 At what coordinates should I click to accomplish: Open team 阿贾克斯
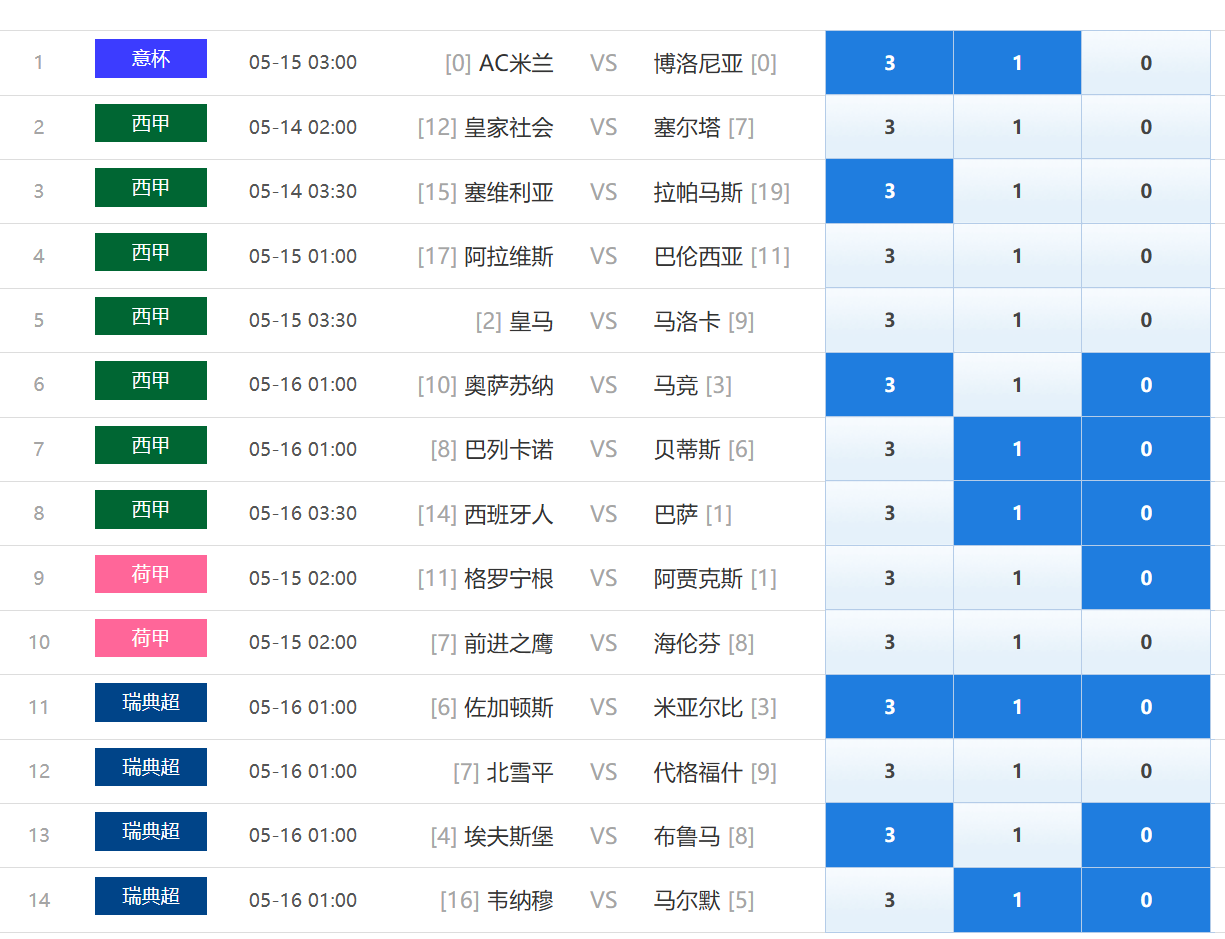(x=699, y=578)
